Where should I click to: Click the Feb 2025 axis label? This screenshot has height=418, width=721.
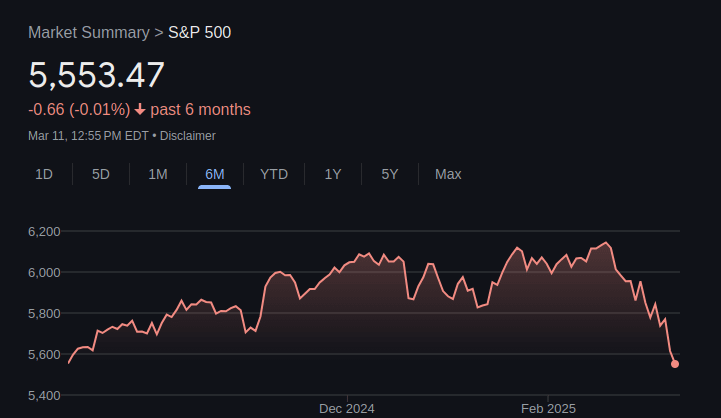point(548,408)
